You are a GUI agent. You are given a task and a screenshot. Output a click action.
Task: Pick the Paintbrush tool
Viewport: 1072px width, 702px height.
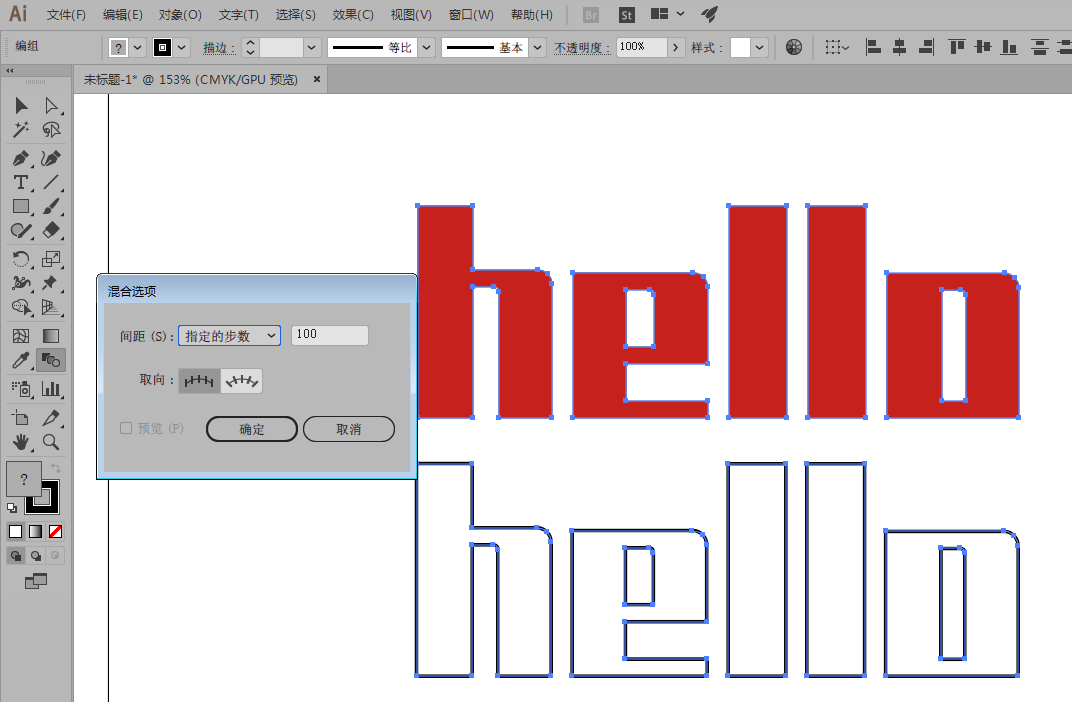tap(51, 206)
